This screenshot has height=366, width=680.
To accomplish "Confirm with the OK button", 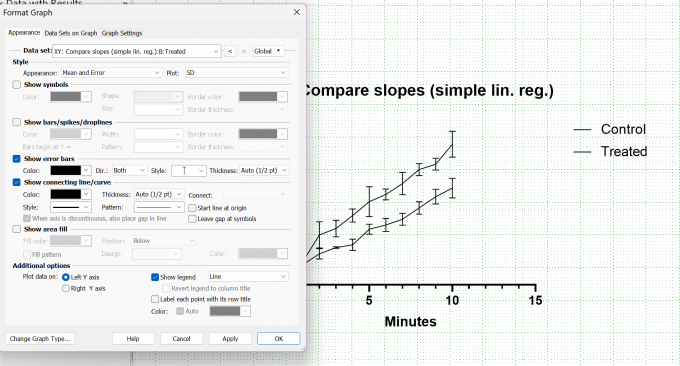I will click(x=278, y=339).
